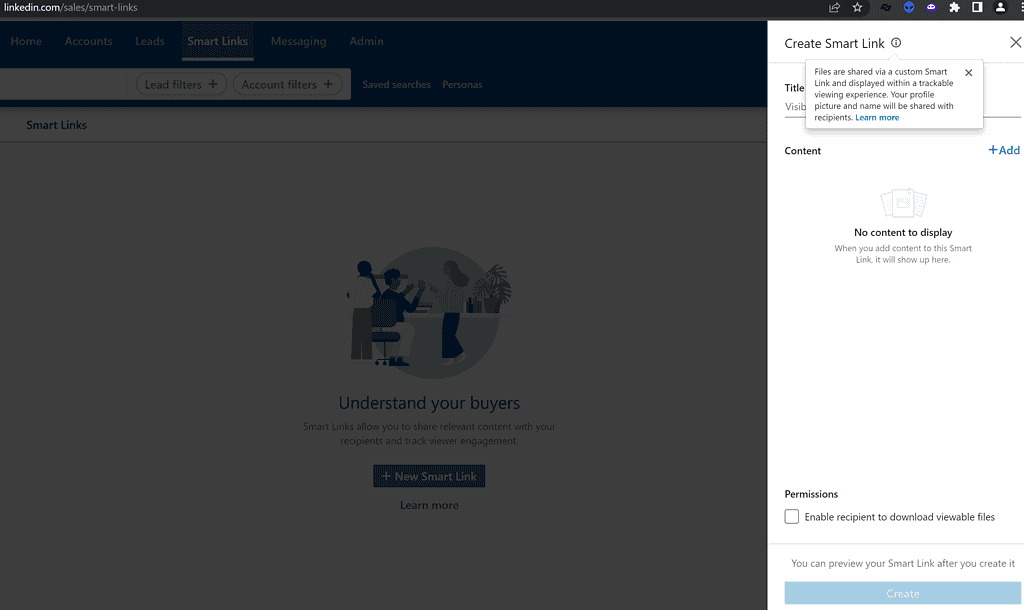1024x610 pixels.
Task: Open the Leads tab
Action: point(150,41)
